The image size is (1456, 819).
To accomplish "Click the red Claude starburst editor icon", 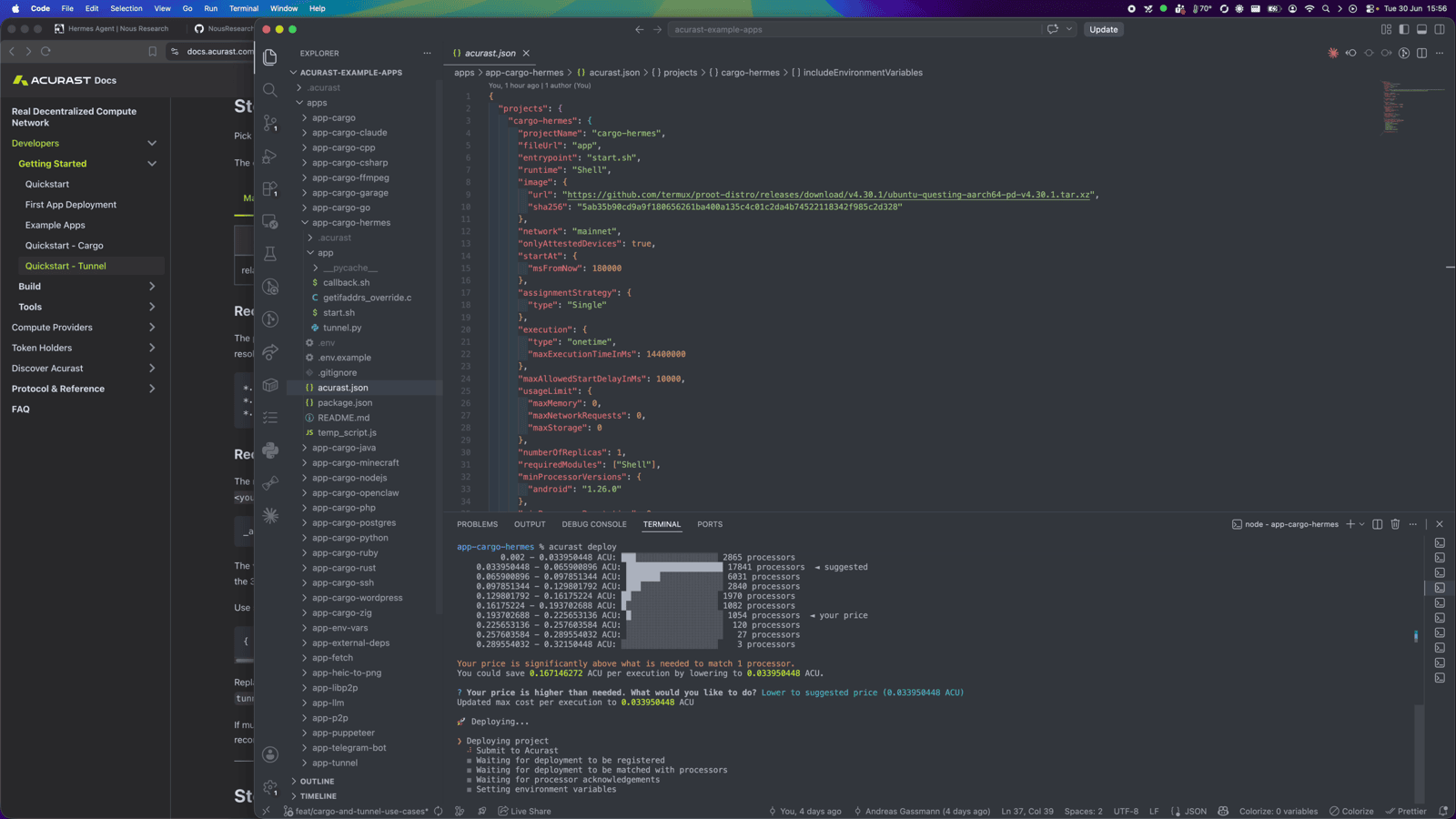I will 1333,53.
